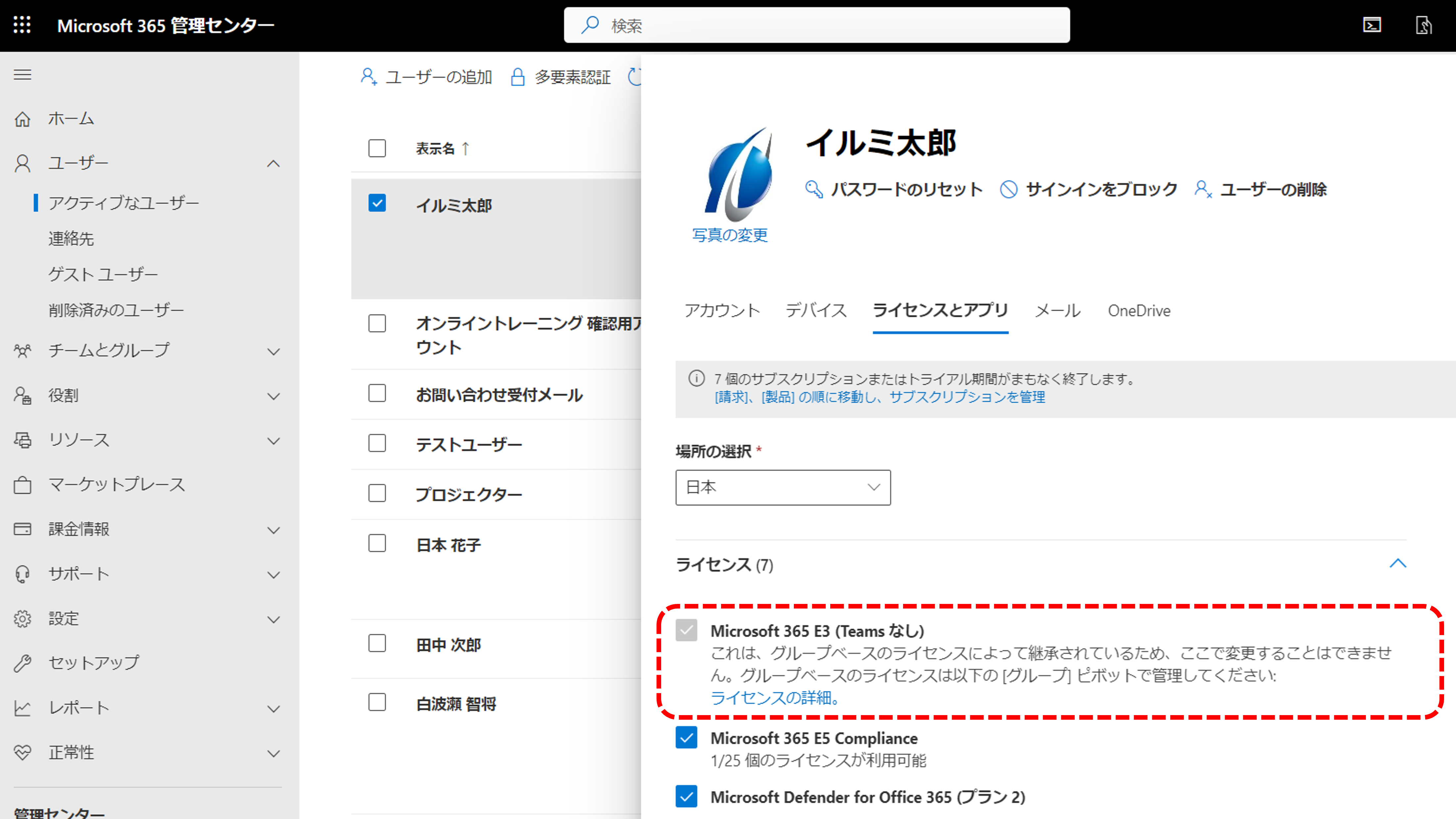Click the search magnifier icon
Image resolution: width=1456 pixels, height=819 pixels.
pos(590,25)
